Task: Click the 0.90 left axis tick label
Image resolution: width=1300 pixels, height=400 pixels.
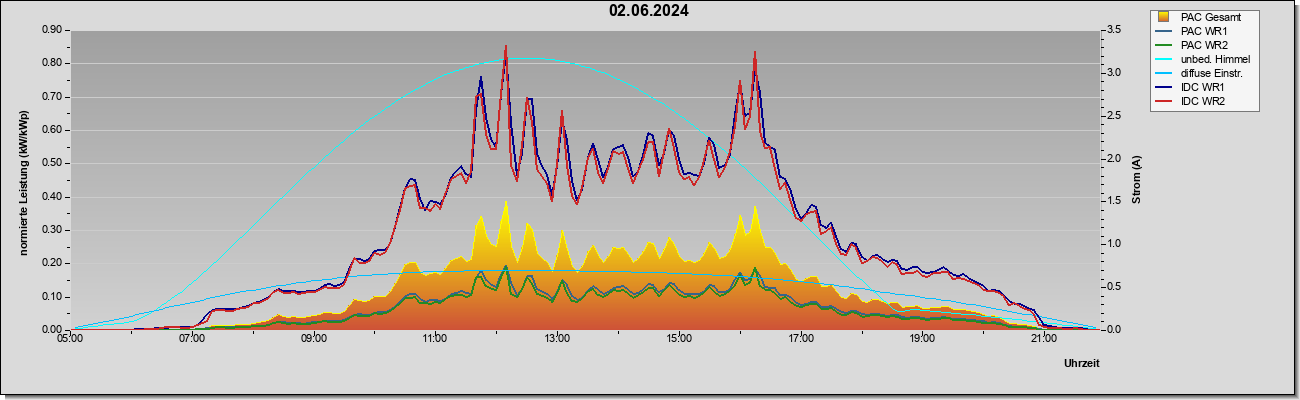Action: (x=53, y=30)
